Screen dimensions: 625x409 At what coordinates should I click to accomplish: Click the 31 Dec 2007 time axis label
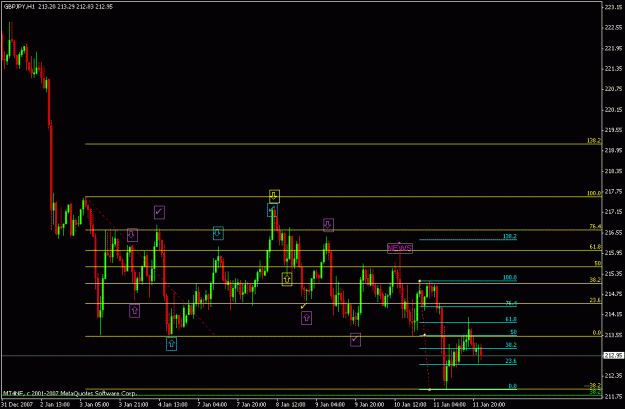17,404
